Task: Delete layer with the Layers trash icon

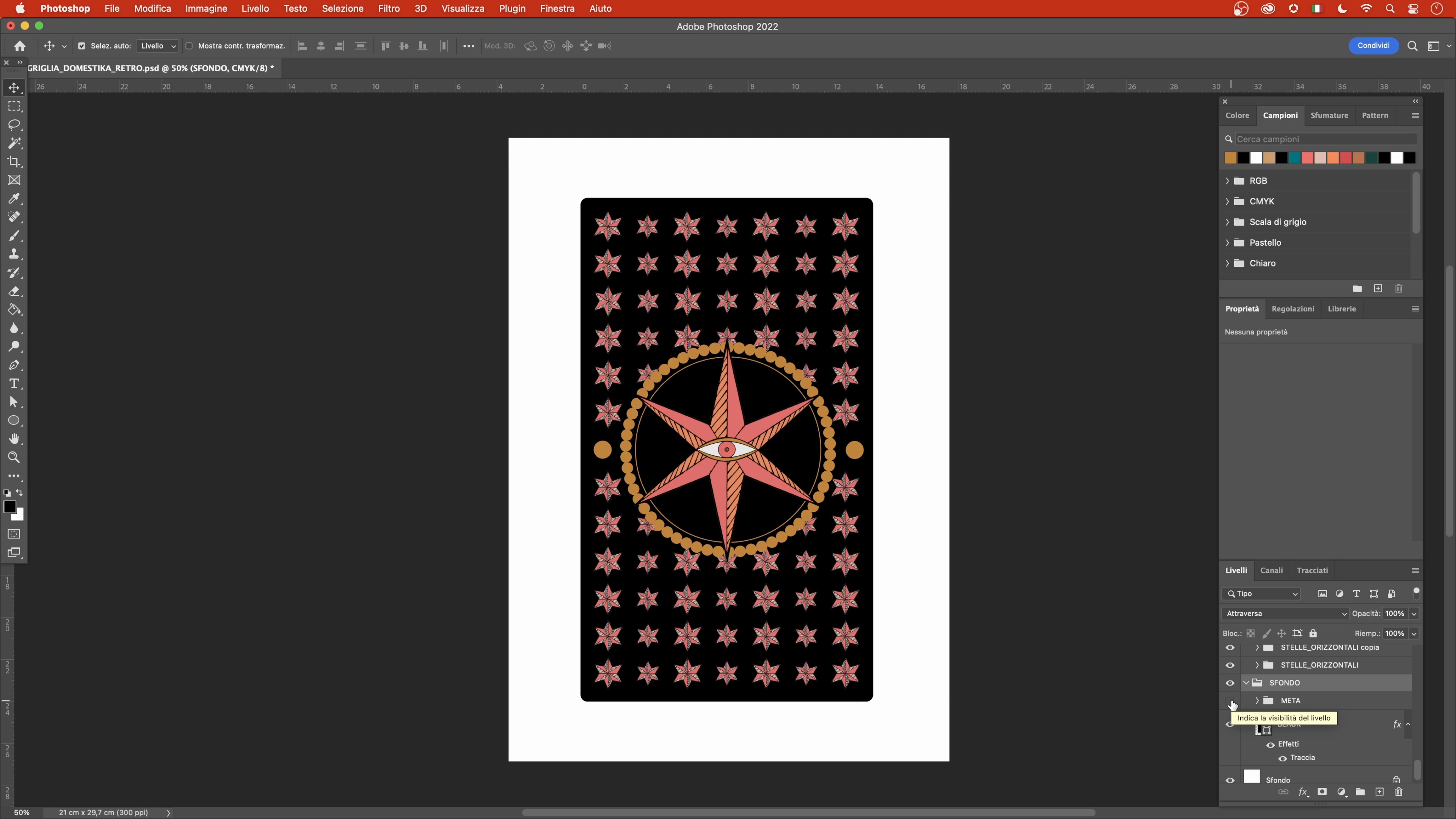Action: [x=1398, y=792]
